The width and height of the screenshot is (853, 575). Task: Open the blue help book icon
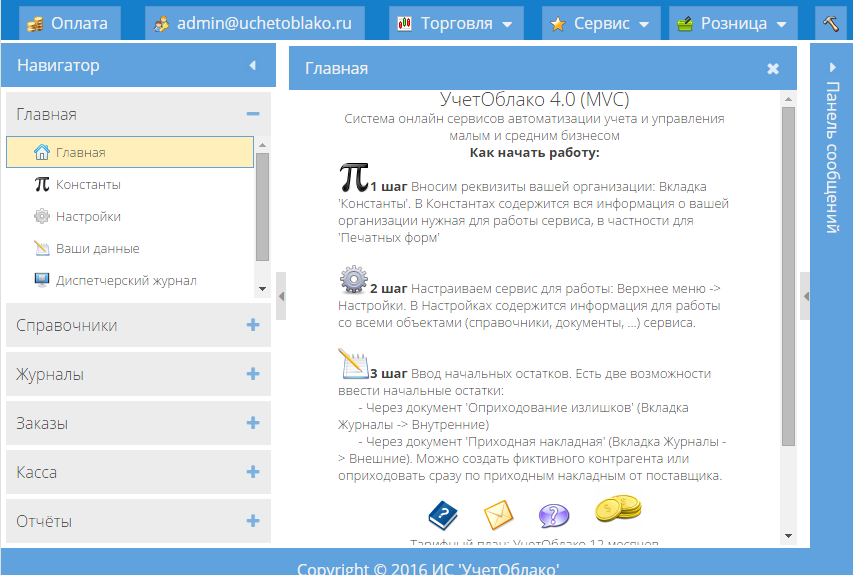click(443, 515)
